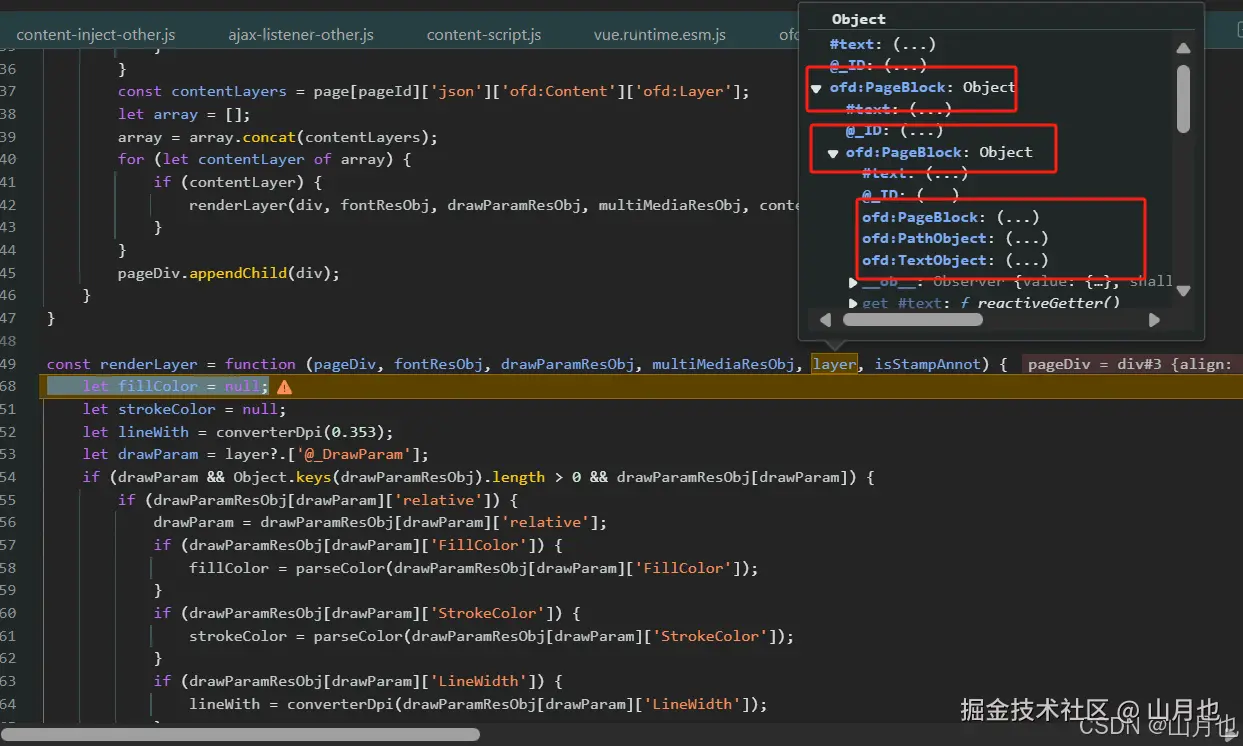The width and height of the screenshot is (1243, 746).
Task: Click the warning icon on the fillColor line
Action: (284, 387)
